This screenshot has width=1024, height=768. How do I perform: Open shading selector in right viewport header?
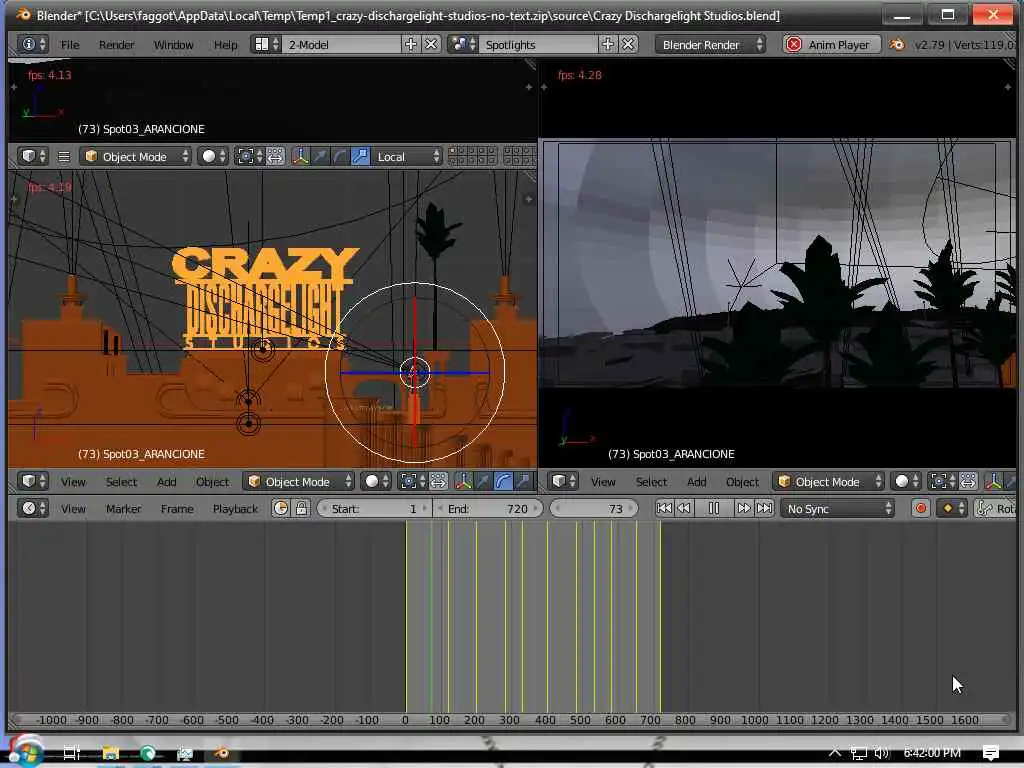click(906, 482)
